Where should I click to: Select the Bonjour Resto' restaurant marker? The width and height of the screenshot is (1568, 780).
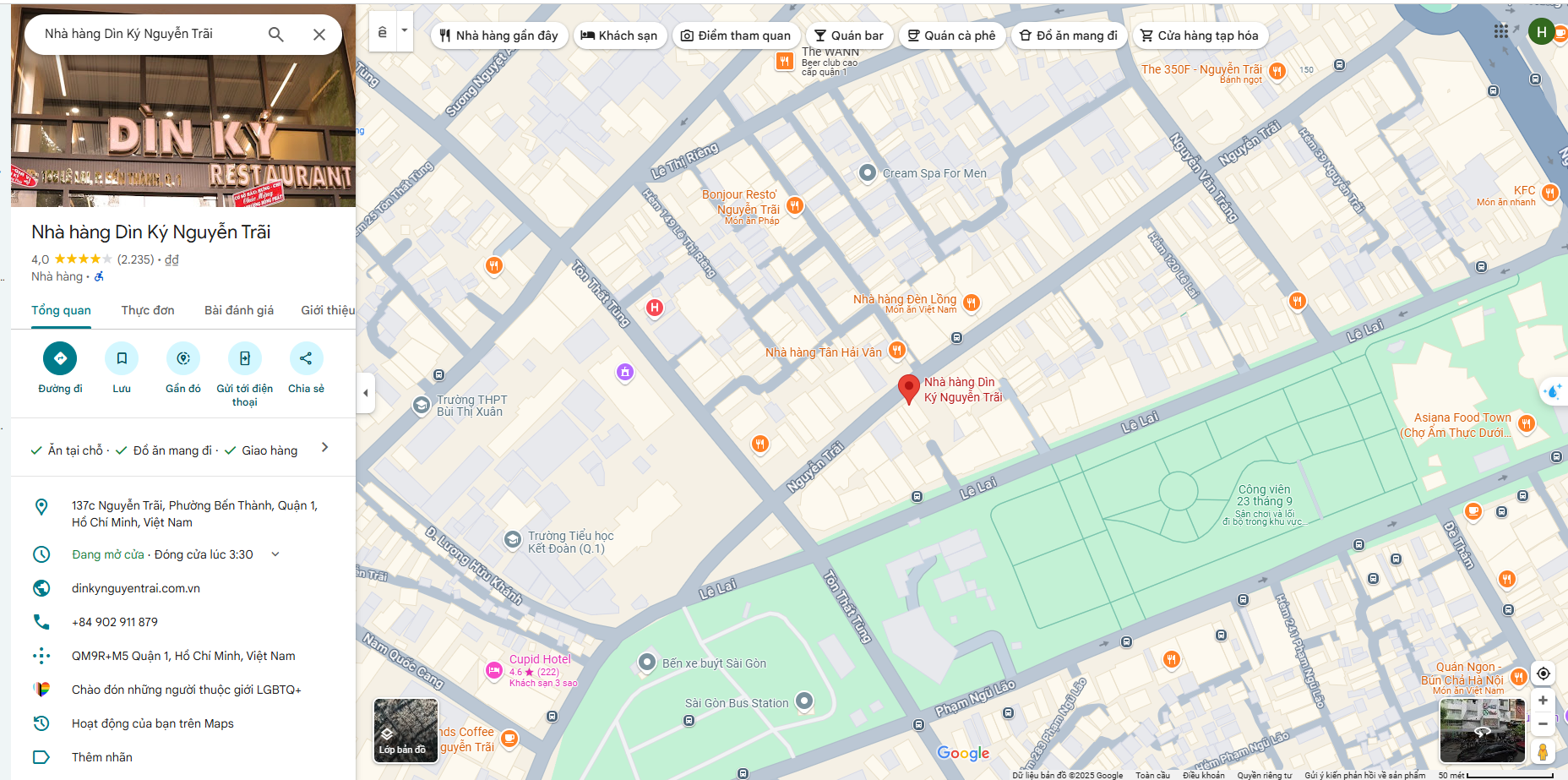[x=794, y=205]
